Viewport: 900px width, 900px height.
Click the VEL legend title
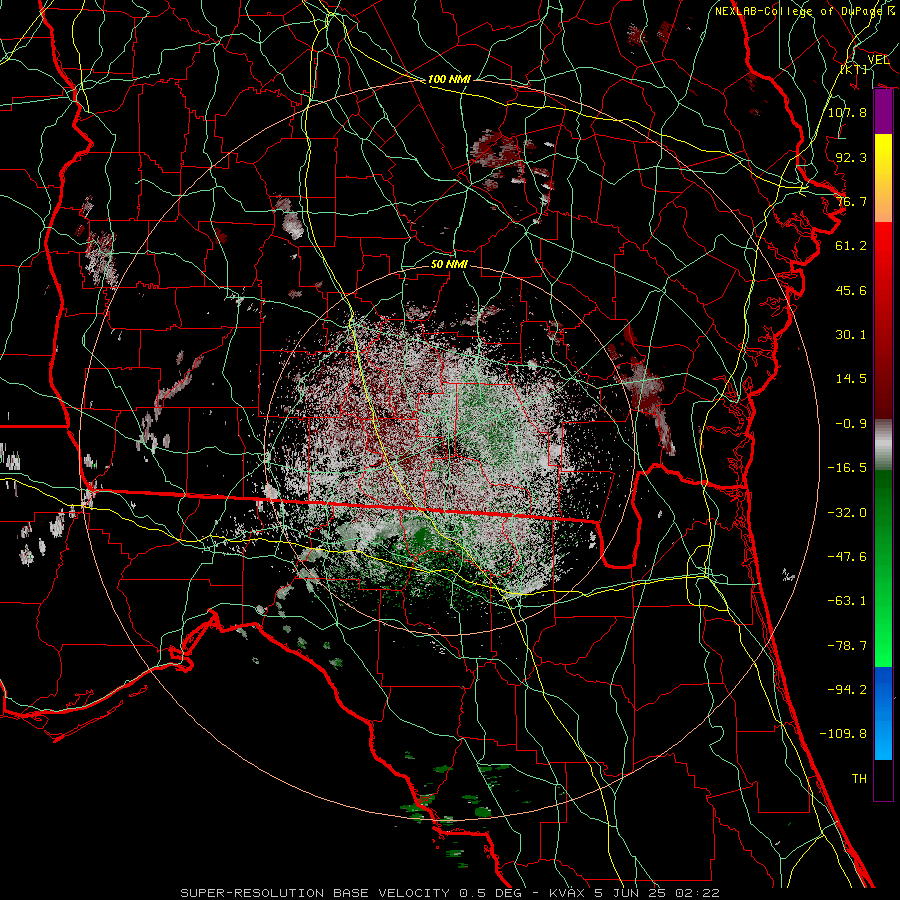click(x=878, y=59)
